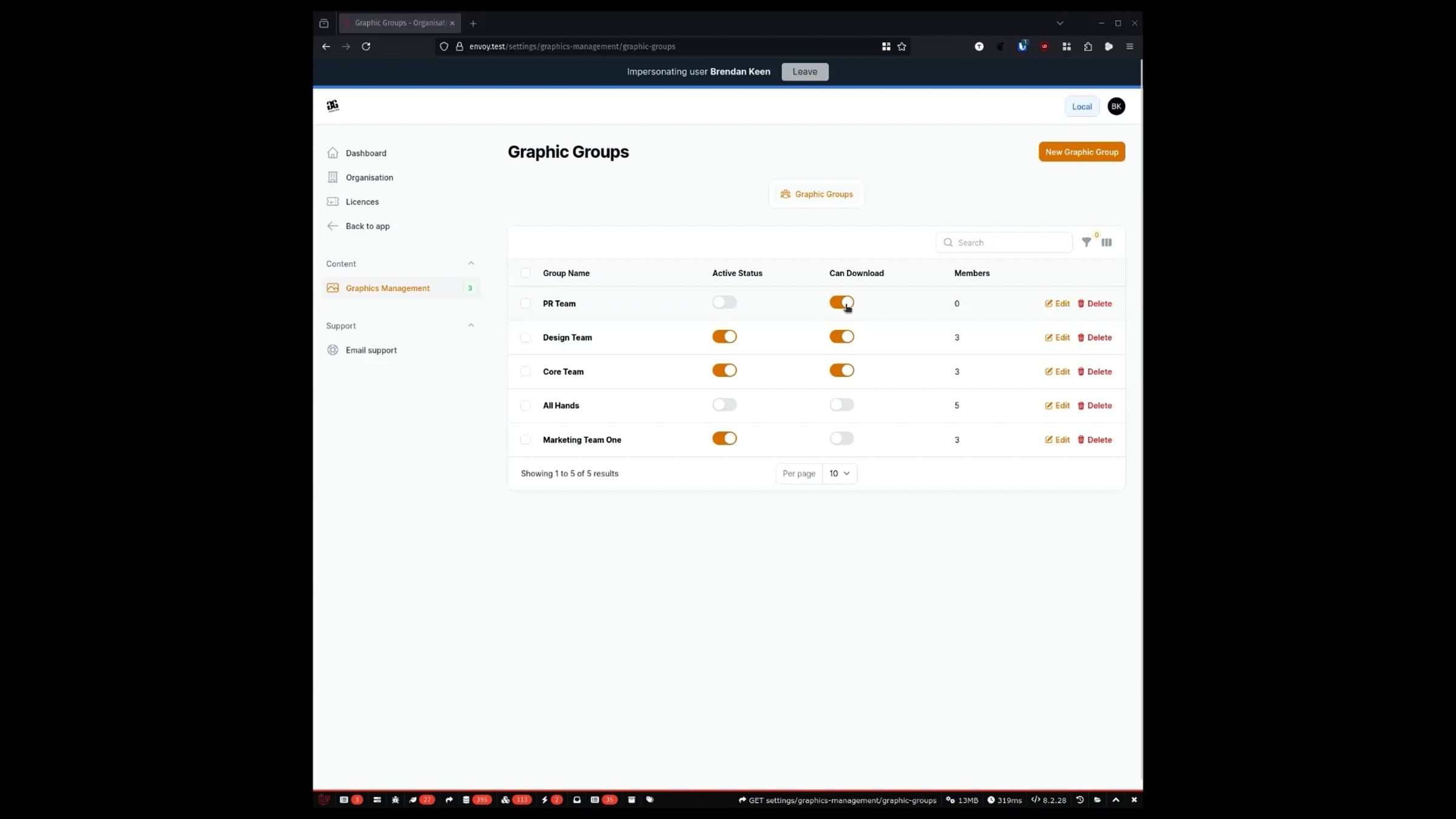1456x819 pixels.
Task: Bookmark page with the star icon
Action: click(902, 46)
